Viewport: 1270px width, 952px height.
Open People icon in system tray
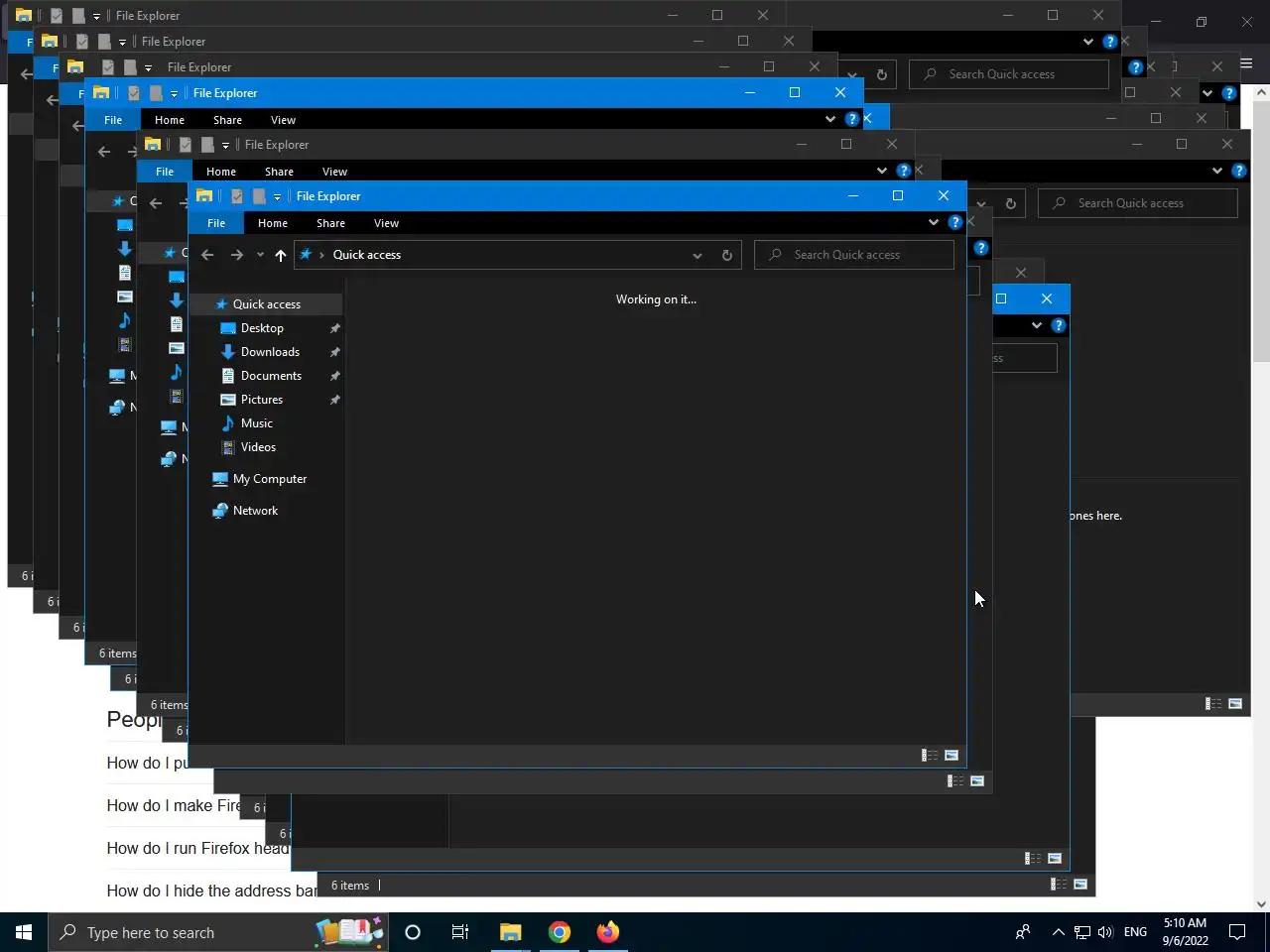click(x=1022, y=932)
